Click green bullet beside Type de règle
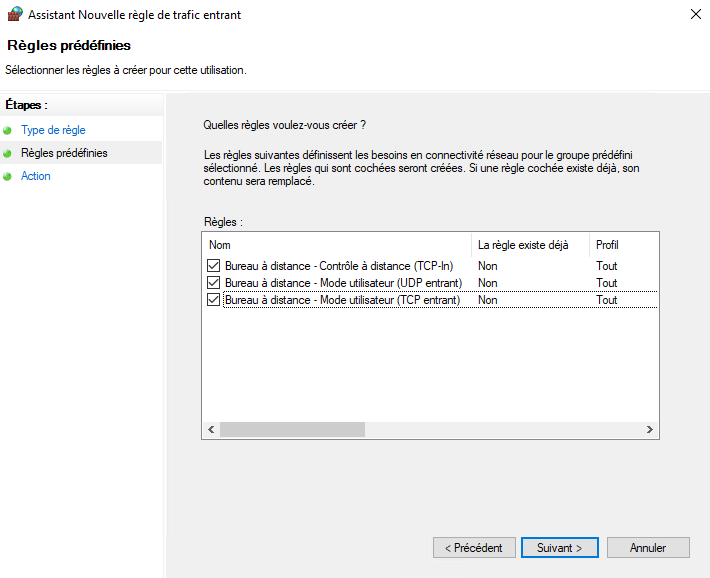The height and width of the screenshot is (578, 710). (x=8, y=131)
